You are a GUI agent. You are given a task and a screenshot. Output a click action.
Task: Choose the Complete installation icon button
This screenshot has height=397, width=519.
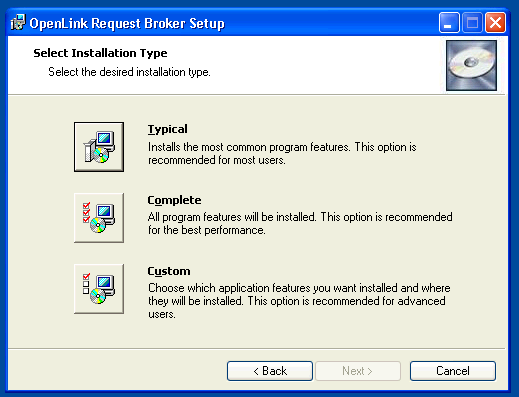pos(99,218)
